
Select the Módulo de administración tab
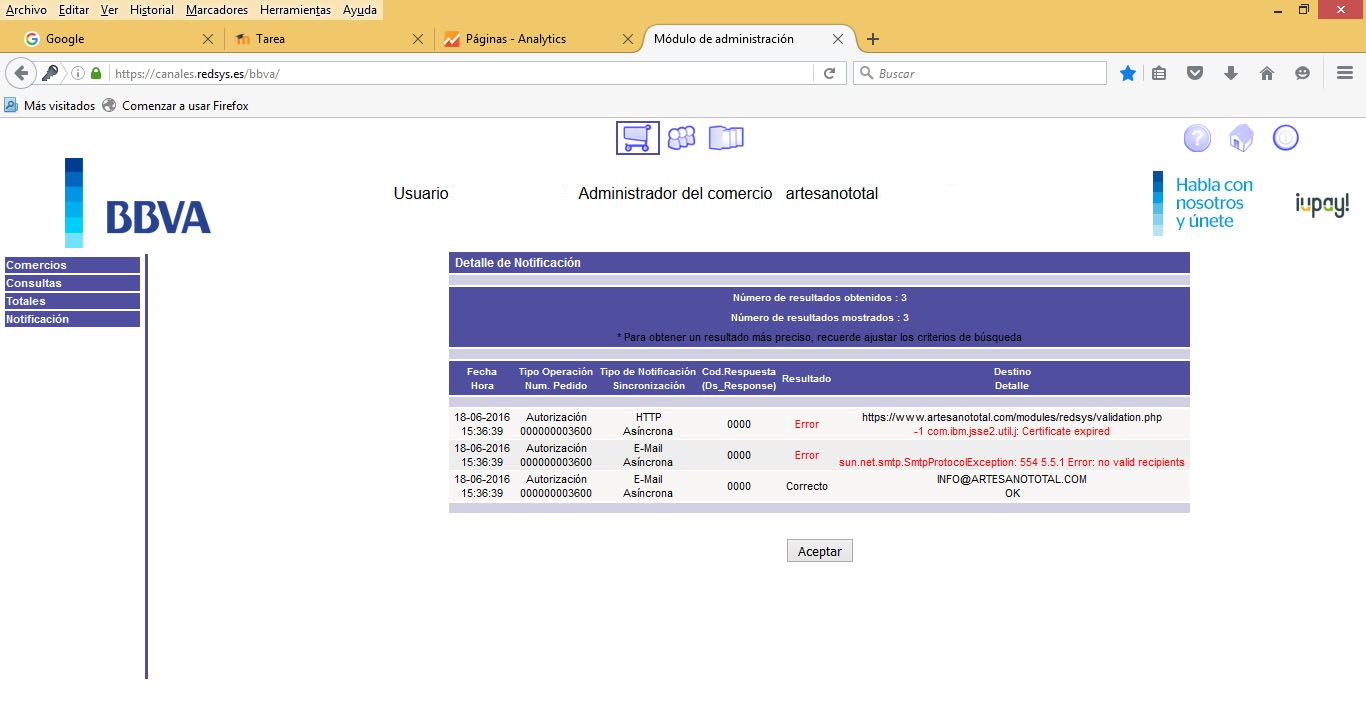click(748, 39)
